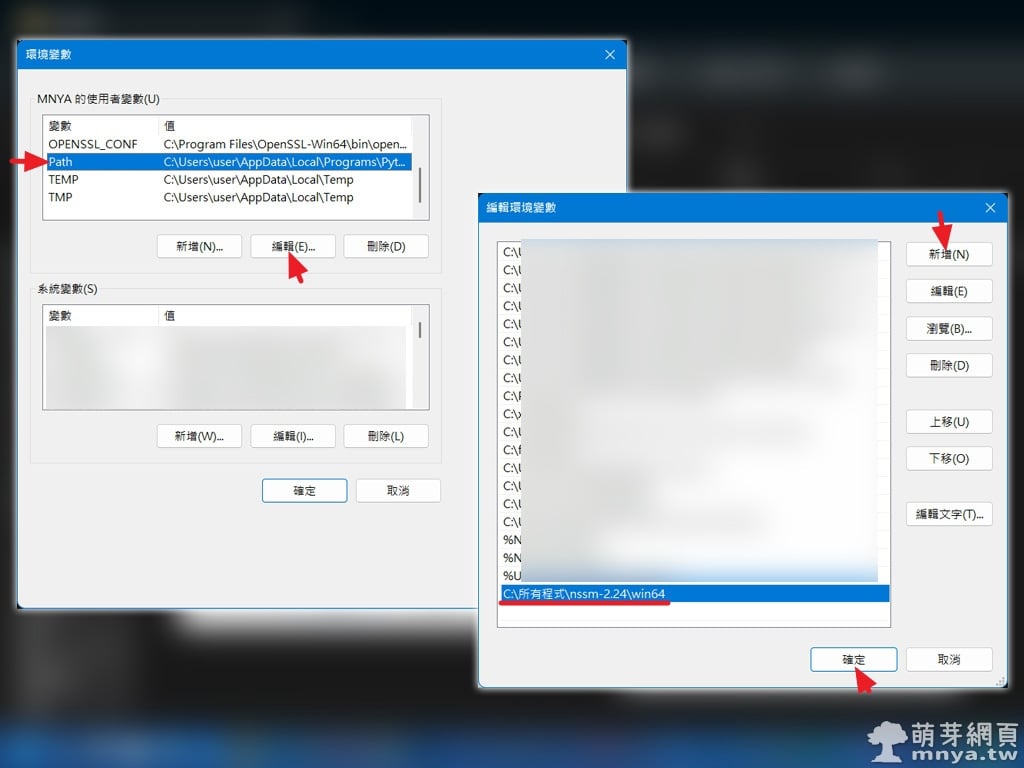
Task: Move entry down with 下移(O)
Action: pyautogui.click(x=949, y=458)
